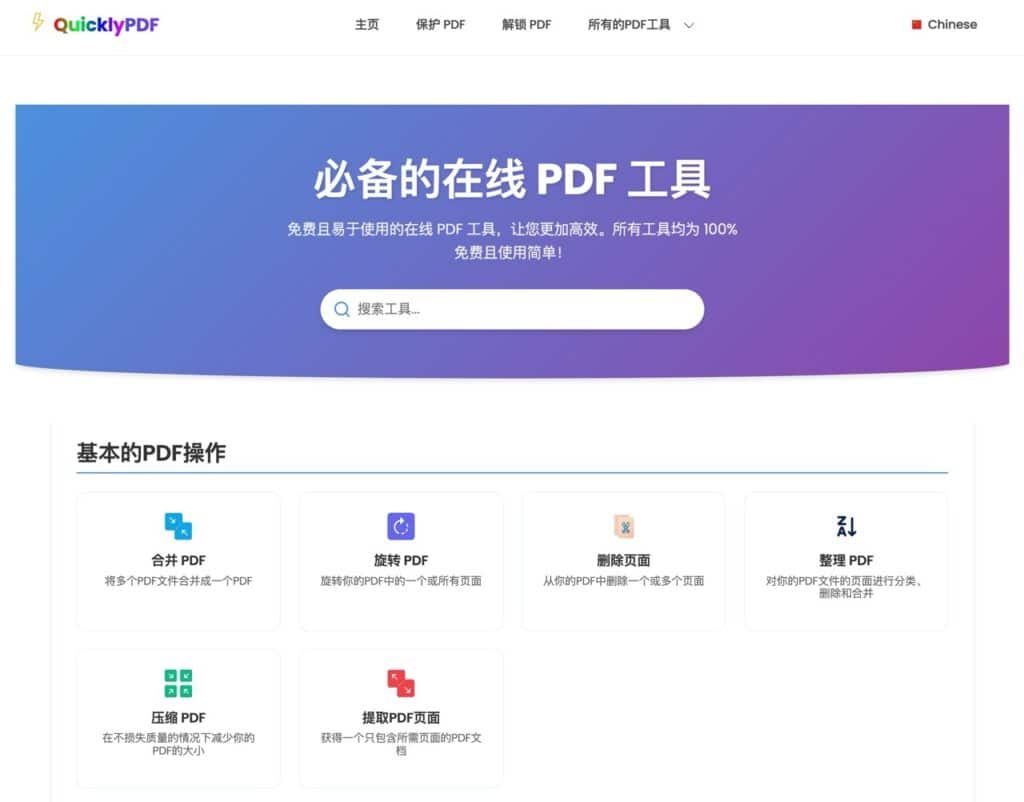The width and height of the screenshot is (1024, 802).
Task: Expand the 所有的PDF工具 dropdown menu
Action: (630, 25)
